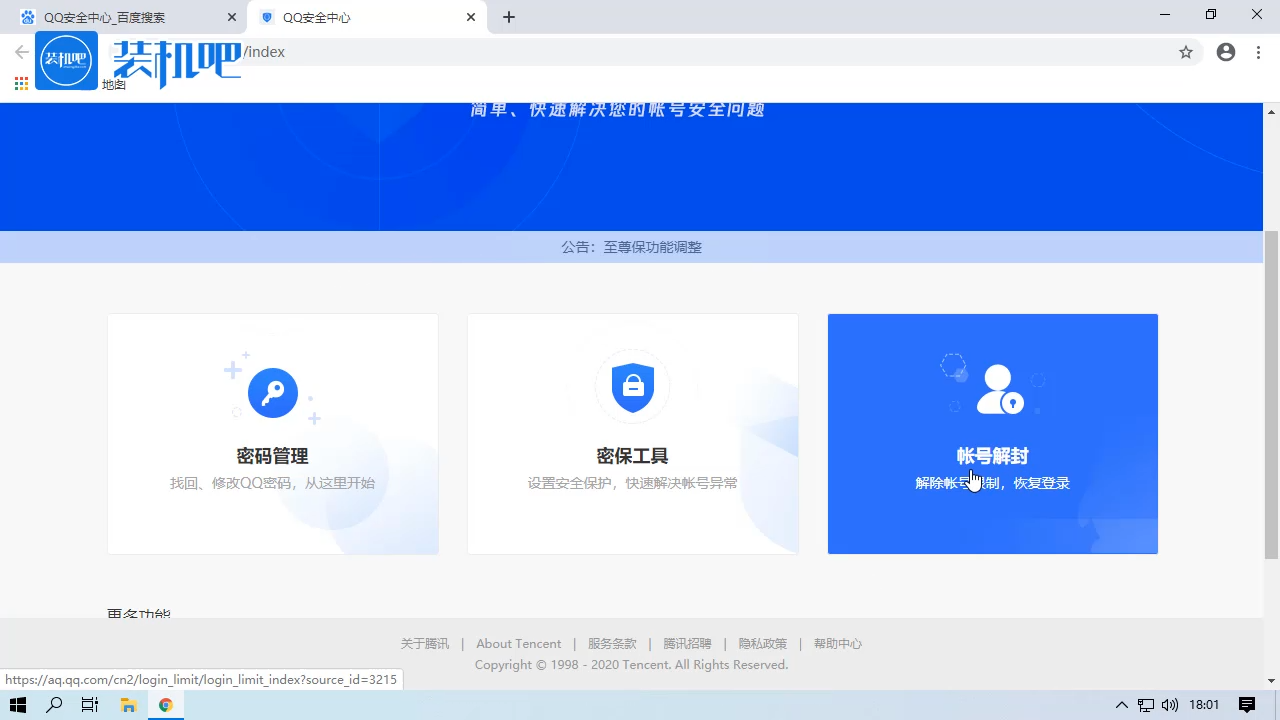Screen dimensions: 1280x720
Task: Click the 密码管理 key icon
Action: click(x=272, y=392)
